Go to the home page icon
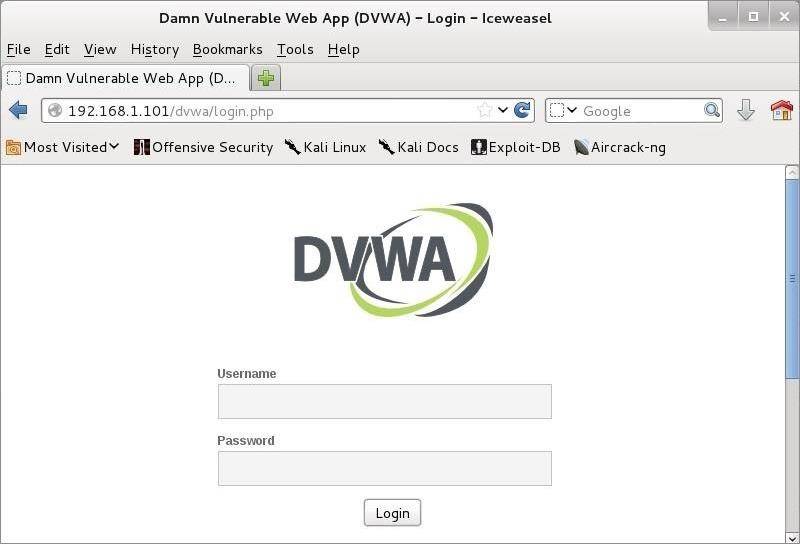This screenshot has width=800, height=544. [x=782, y=110]
